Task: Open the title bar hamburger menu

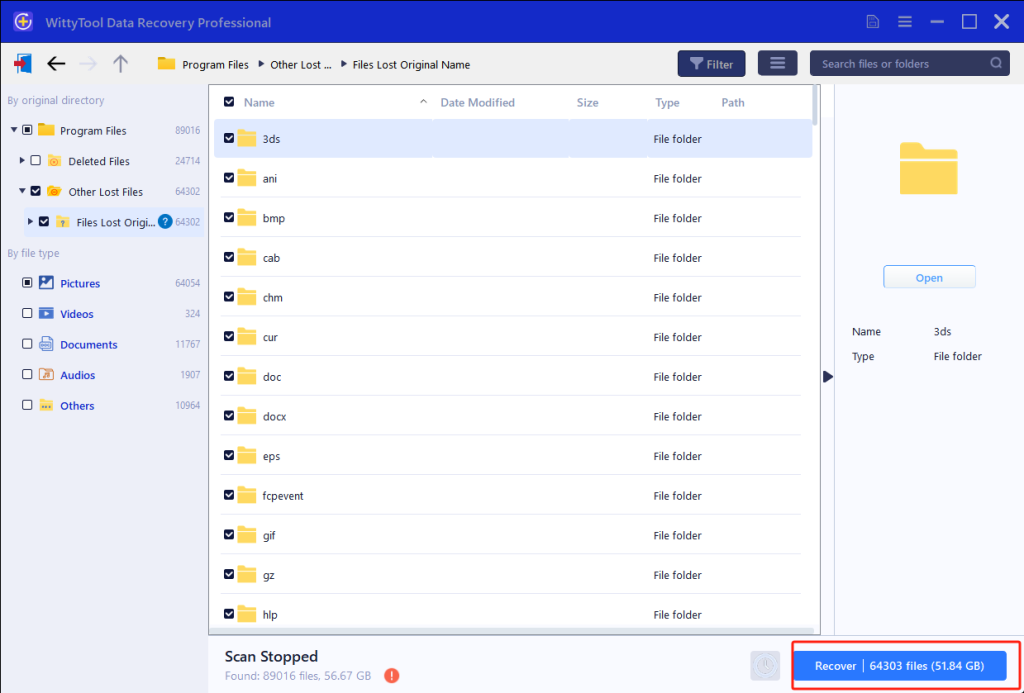Action: pyautogui.click(x=905, y=22)
